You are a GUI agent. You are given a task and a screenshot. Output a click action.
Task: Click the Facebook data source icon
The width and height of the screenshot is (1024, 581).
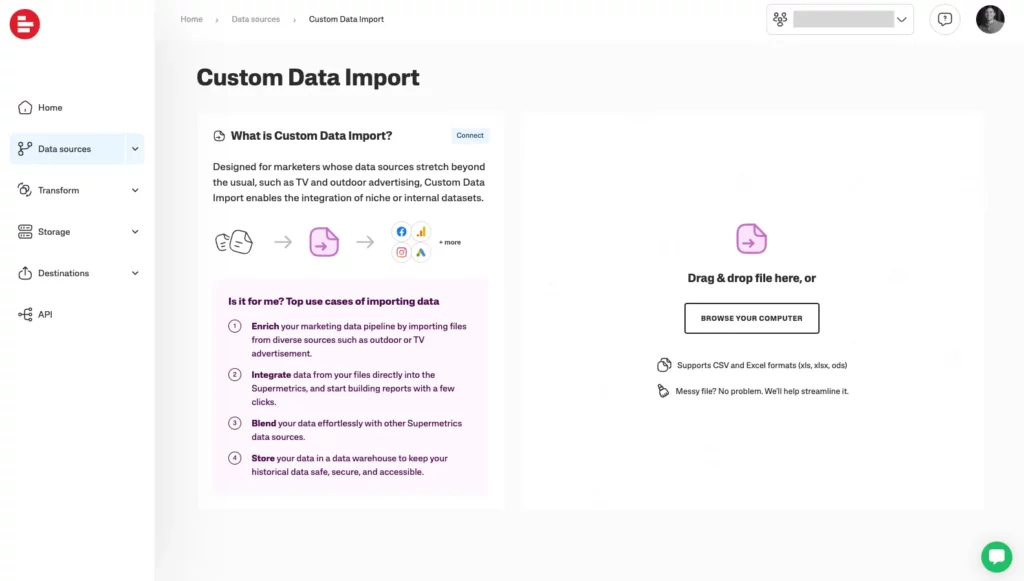(401, 231)
